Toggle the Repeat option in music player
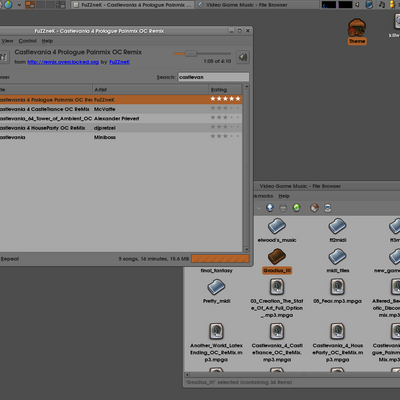400x400 pixels. [10, 259]
